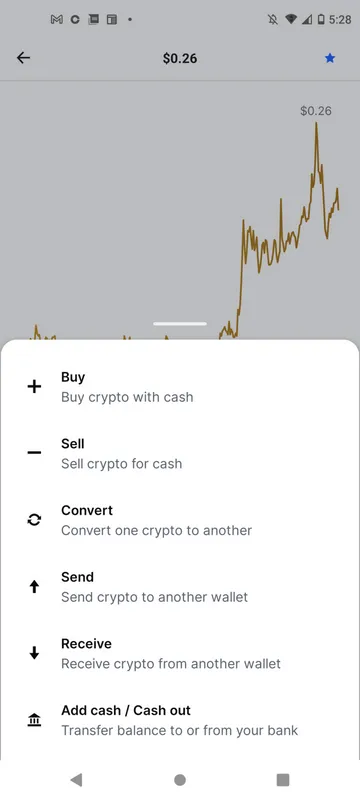This screenshot has height=800, width=360.
Task: Select Sell crypto for cash option
Action: tap(180, 453)
